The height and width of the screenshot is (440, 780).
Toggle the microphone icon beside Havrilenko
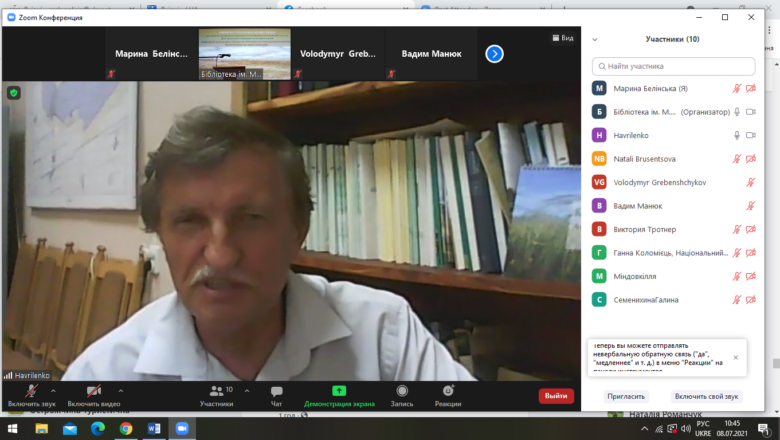coord(737,135)
